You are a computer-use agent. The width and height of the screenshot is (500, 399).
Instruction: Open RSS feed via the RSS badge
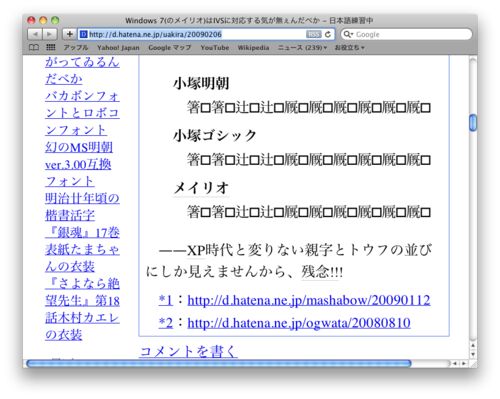tap(314, 34)
